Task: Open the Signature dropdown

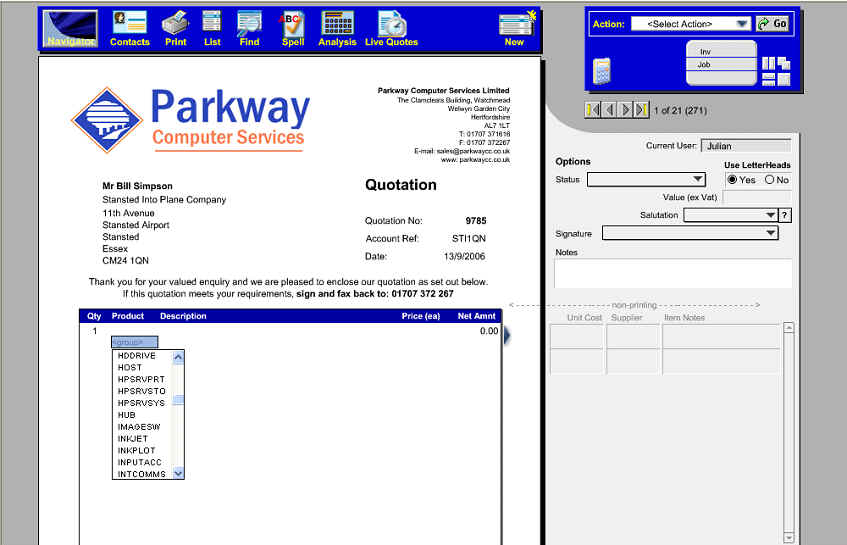Action: (690, 233)
